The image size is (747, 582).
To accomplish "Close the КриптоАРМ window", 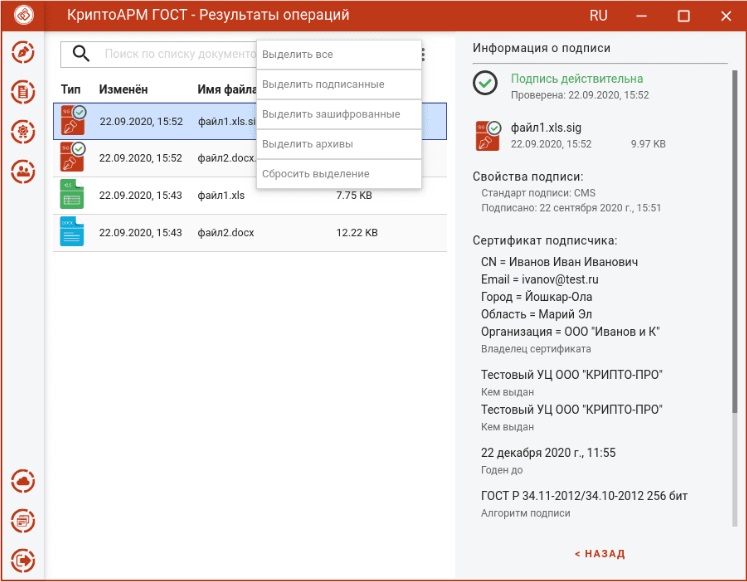I will [x=726, y=16].
